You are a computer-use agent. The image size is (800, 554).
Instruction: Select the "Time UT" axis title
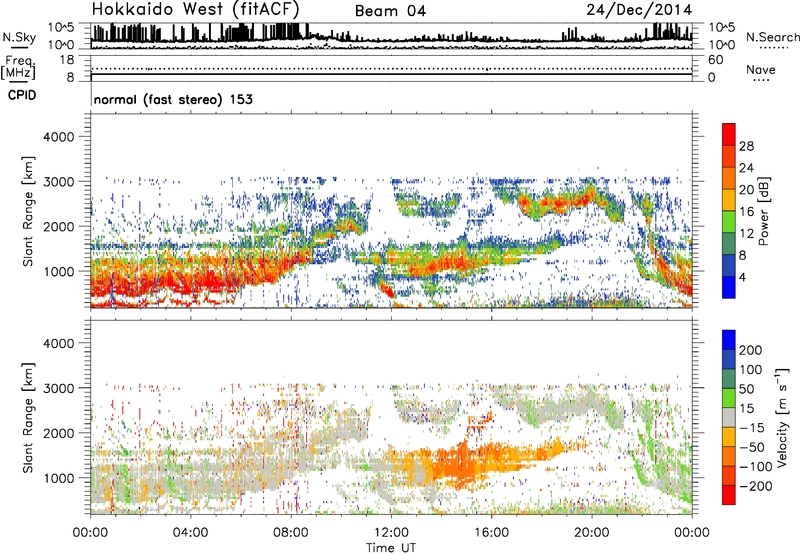point(391,548)
